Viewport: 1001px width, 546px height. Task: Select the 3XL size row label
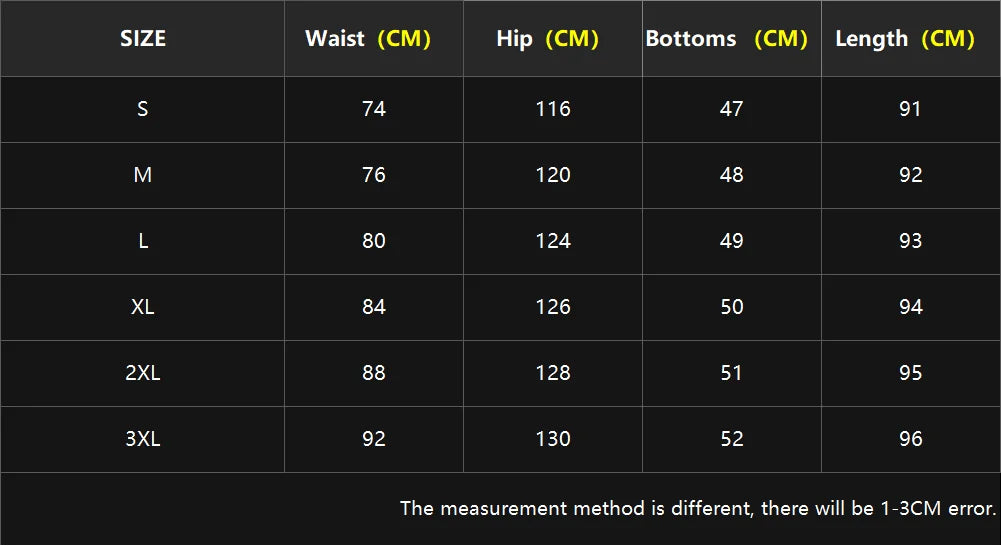tap(143, 439)
